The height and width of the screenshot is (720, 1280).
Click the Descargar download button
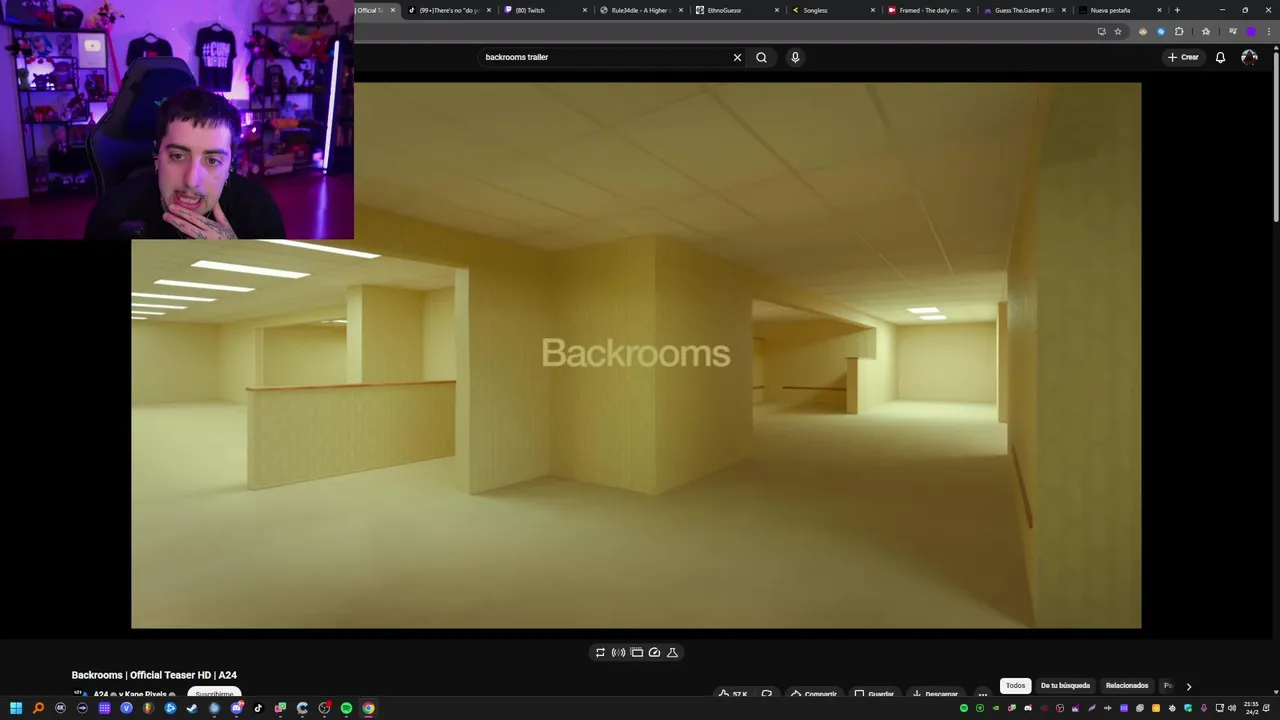coord(935,694)
